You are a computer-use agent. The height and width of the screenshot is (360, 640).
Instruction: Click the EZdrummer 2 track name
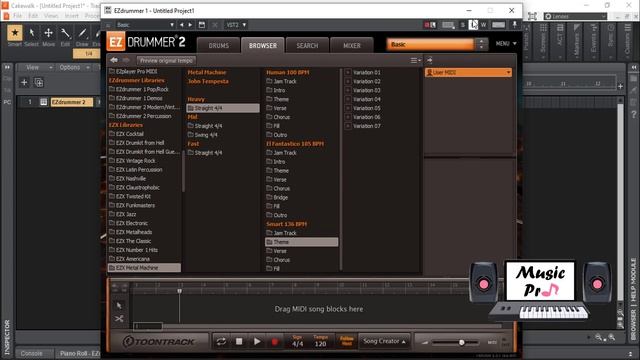click(x=71, y=102)
